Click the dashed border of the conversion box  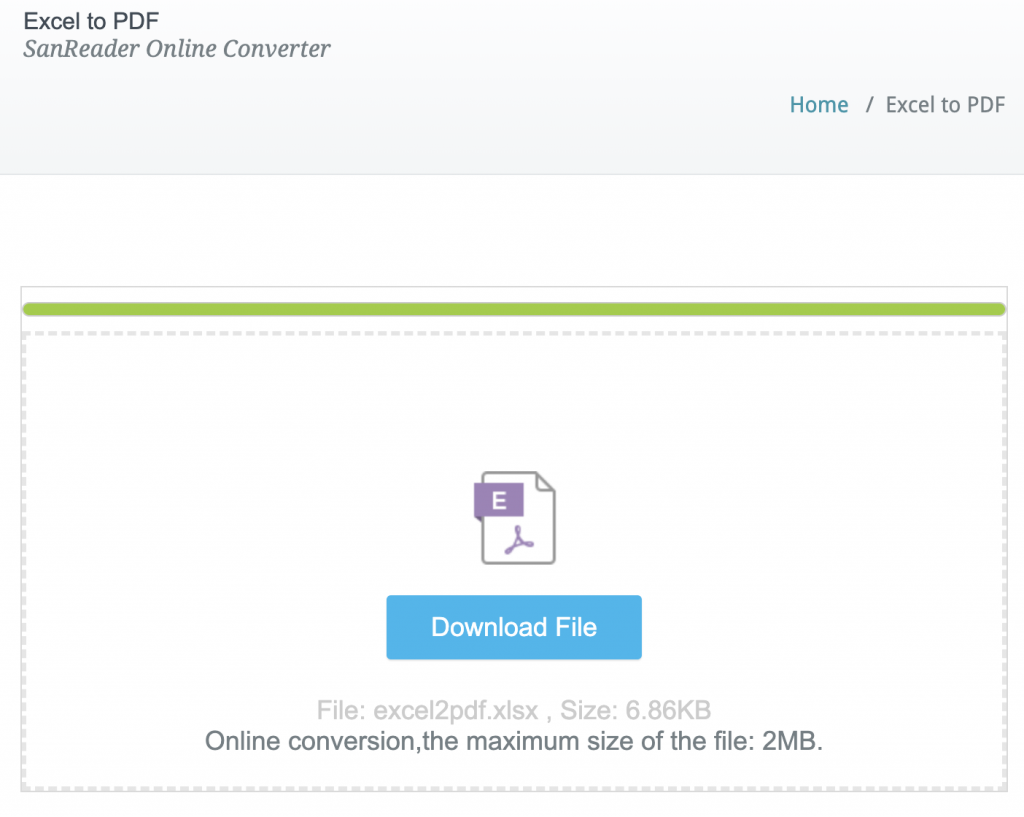point(513,331)
